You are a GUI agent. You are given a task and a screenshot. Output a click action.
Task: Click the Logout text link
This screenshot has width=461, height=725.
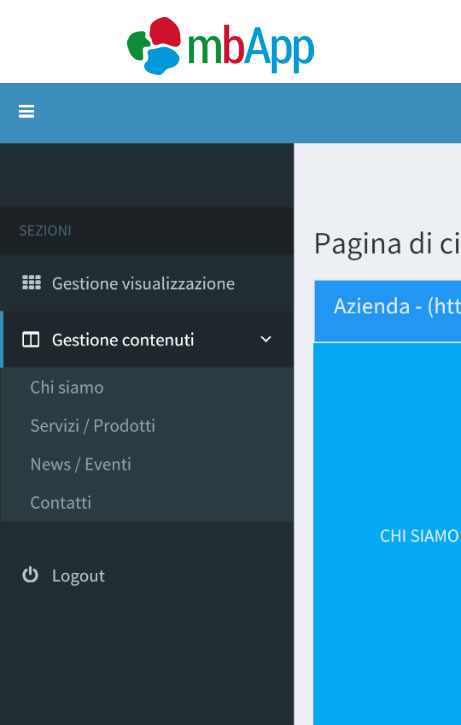(78, 576)
